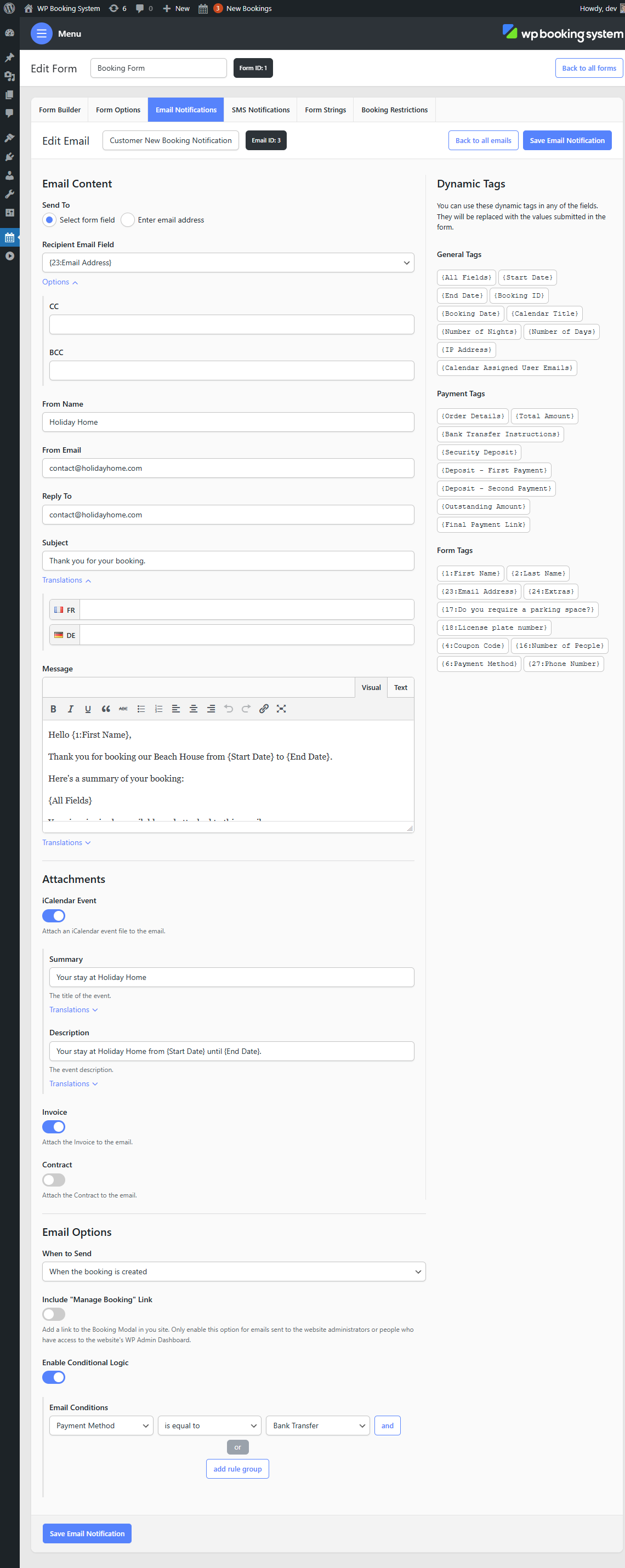Click the Back to all emails button

coord(484,141)
